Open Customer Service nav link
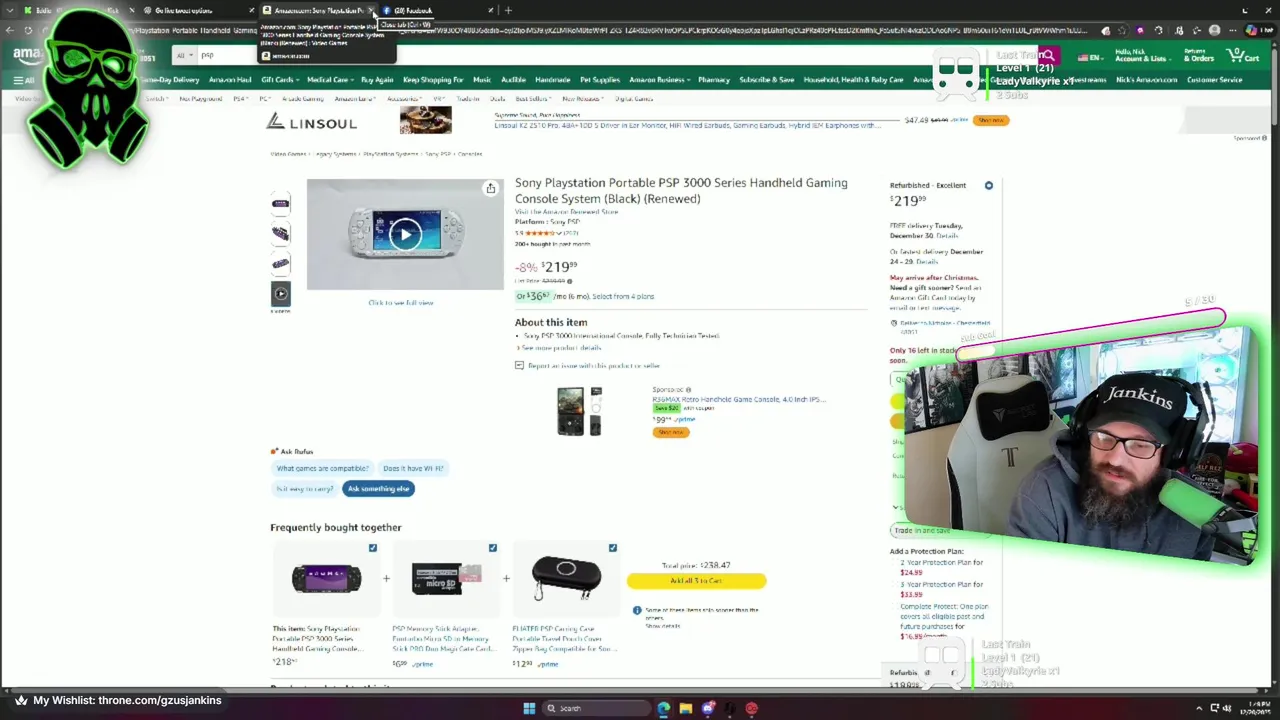Viewport: 1280px width, 720px height. [1214, 80]
